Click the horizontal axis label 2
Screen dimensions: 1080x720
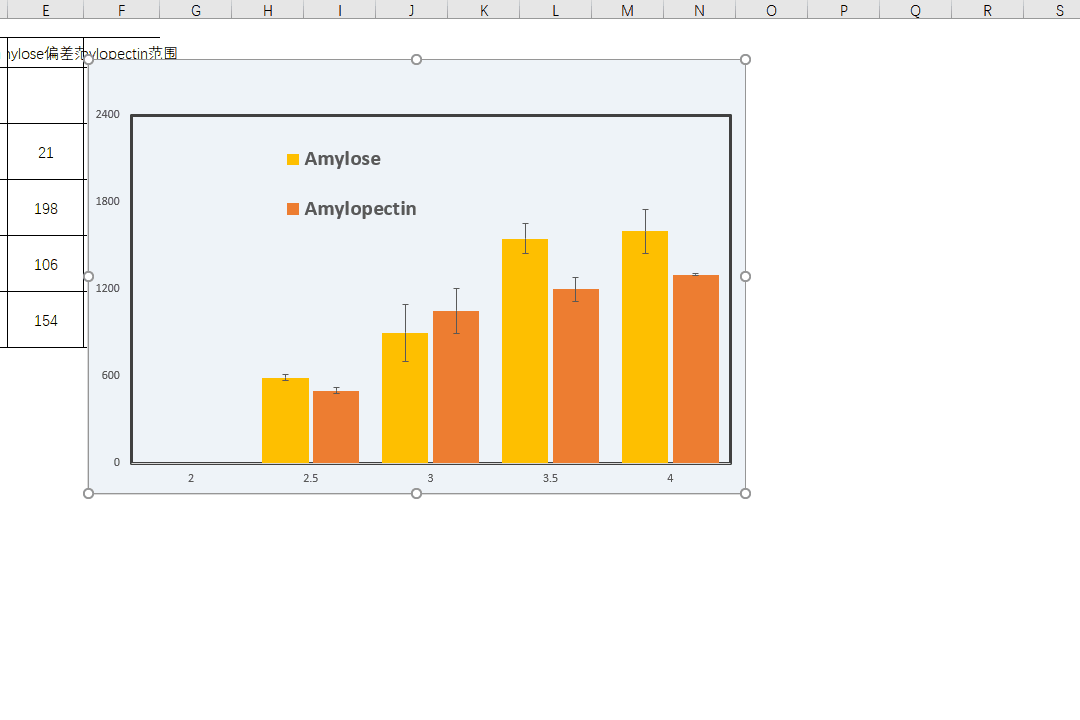tap(191, 478)
